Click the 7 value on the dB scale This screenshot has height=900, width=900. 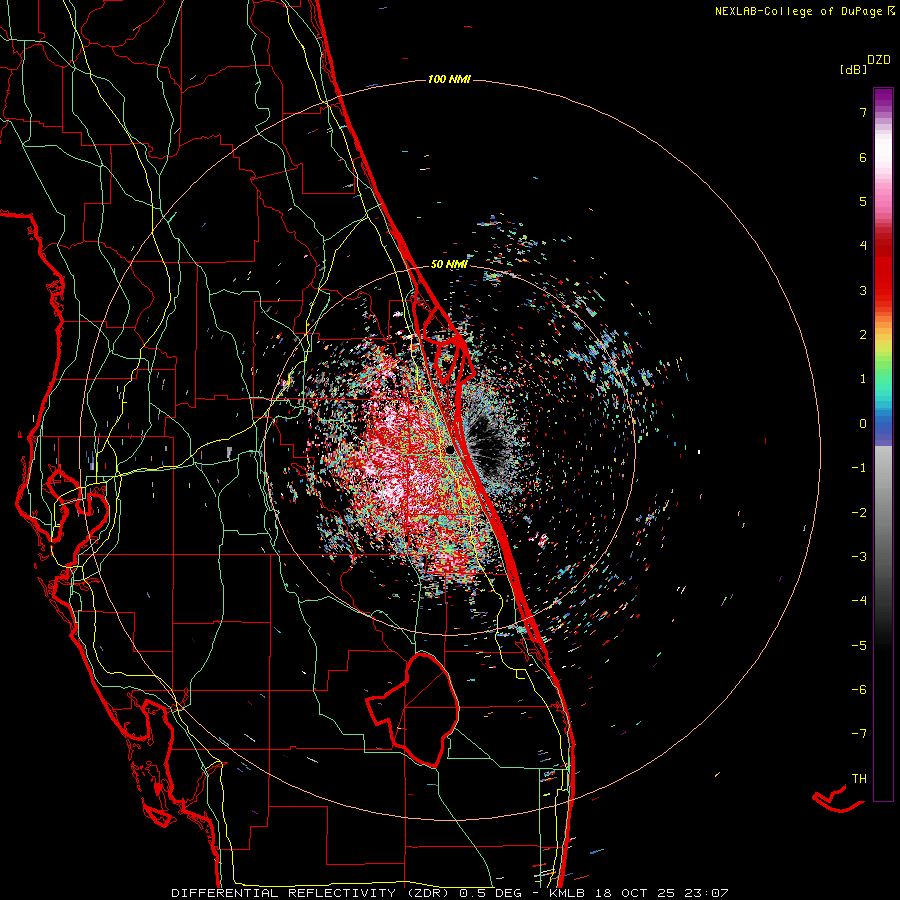click(863, 112)
